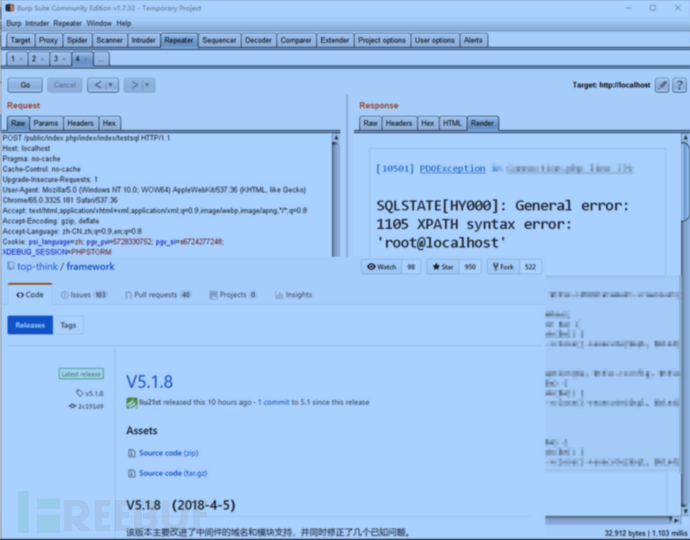Show response HTML view

coord(452,123)
